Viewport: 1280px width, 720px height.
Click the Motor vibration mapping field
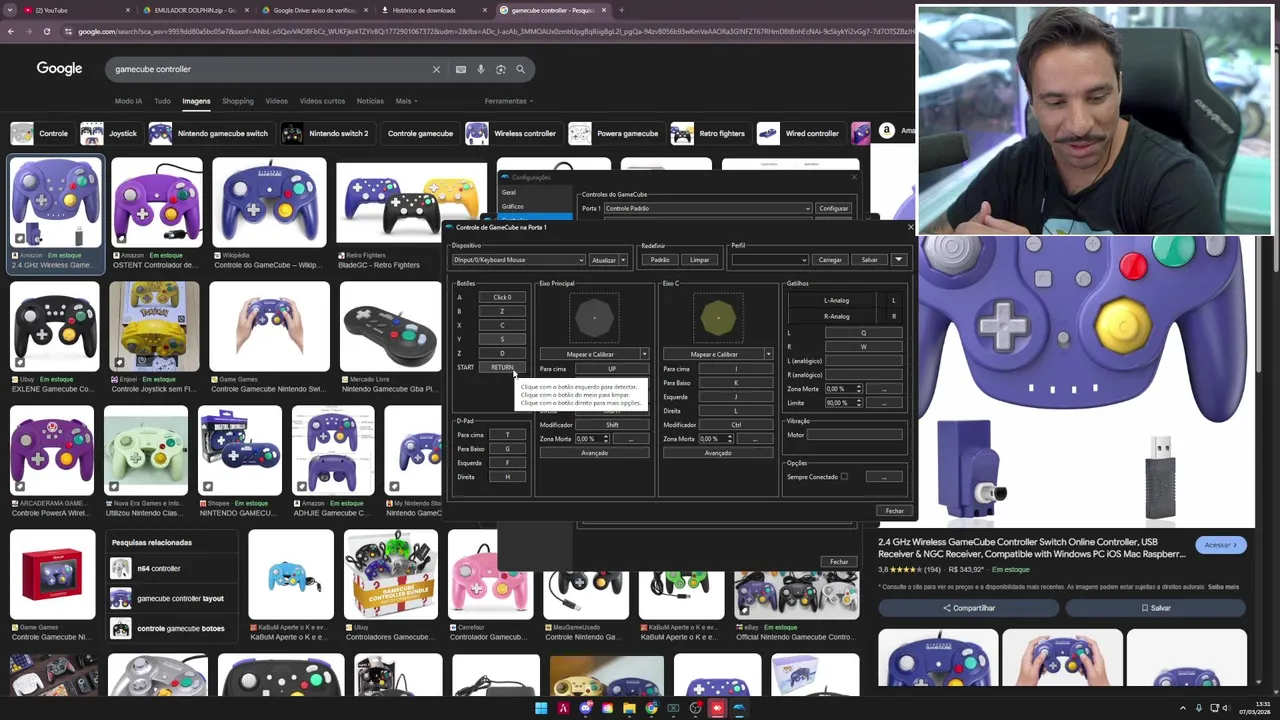(x=854, y=435)
